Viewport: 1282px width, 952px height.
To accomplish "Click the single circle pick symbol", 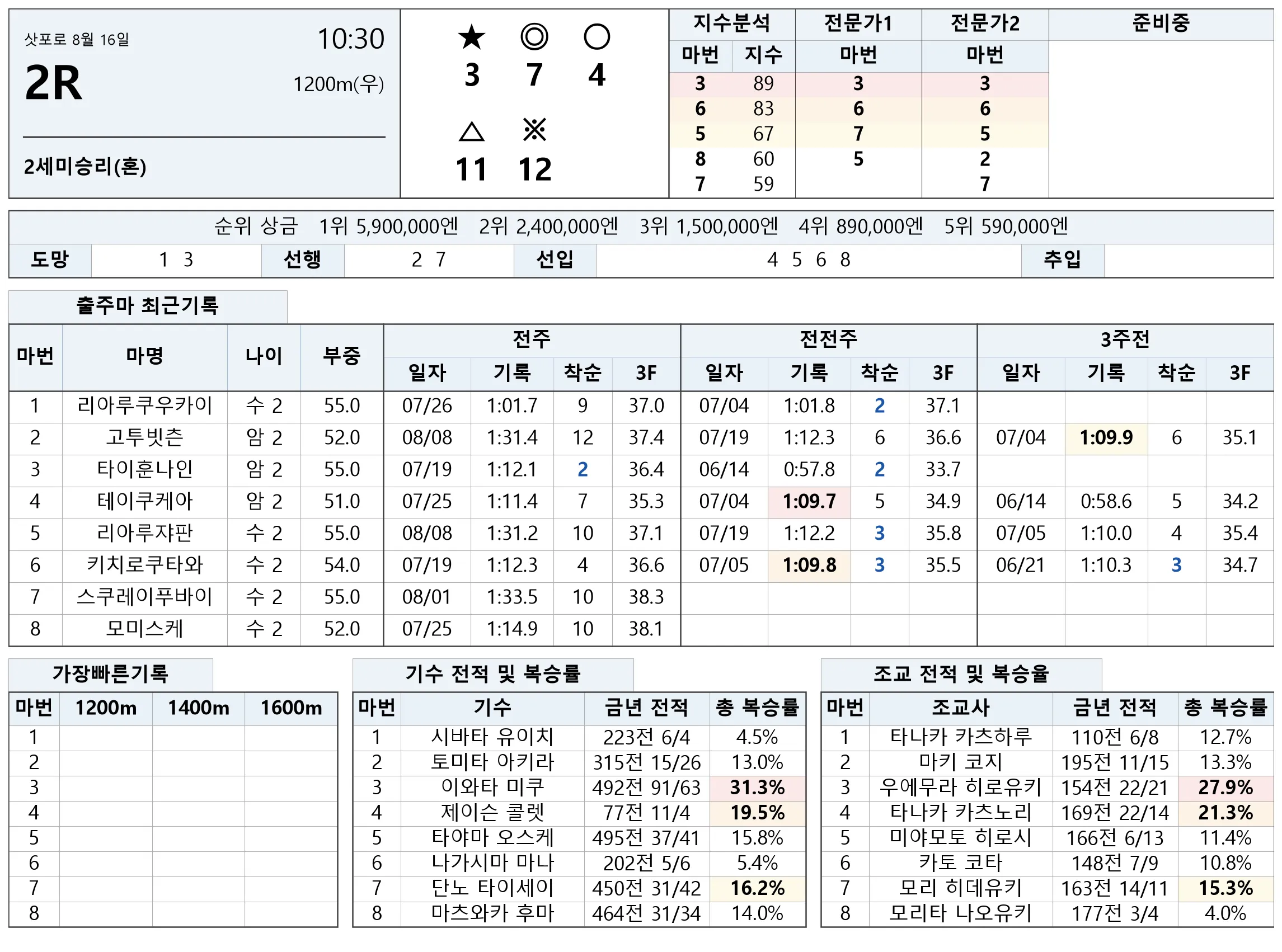I will pyautogui.click(x=597, y=37).
